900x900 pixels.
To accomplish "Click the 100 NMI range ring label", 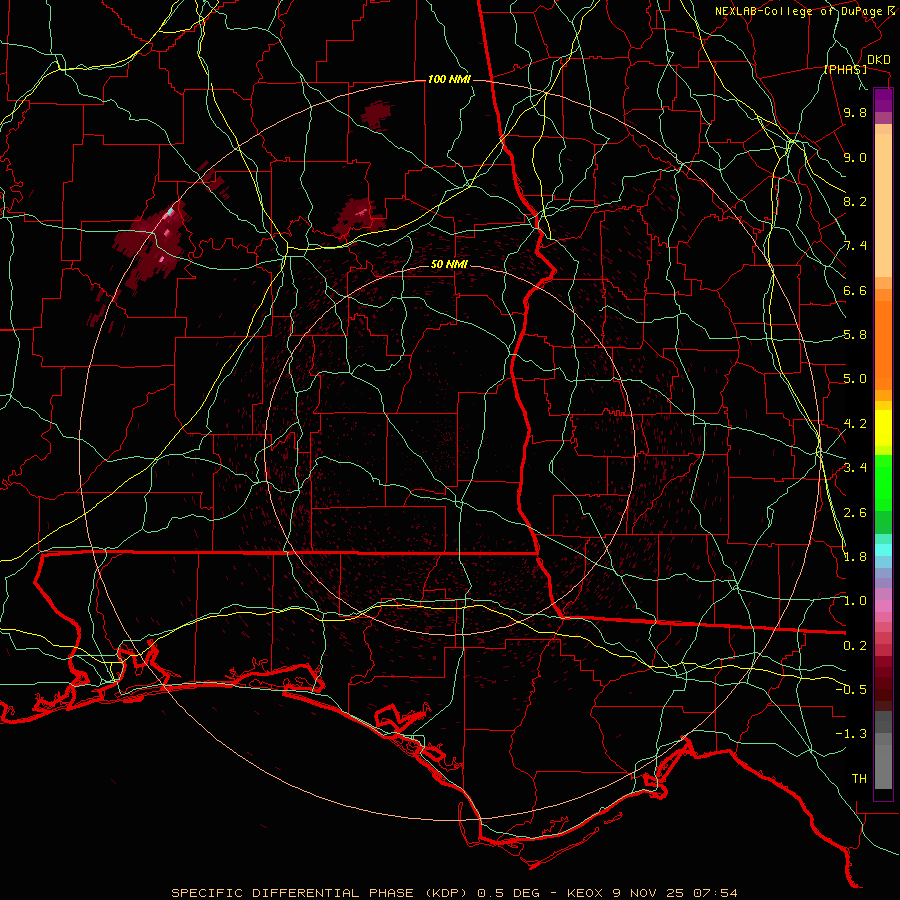I will pyautogui.click(x=449, y=79).
